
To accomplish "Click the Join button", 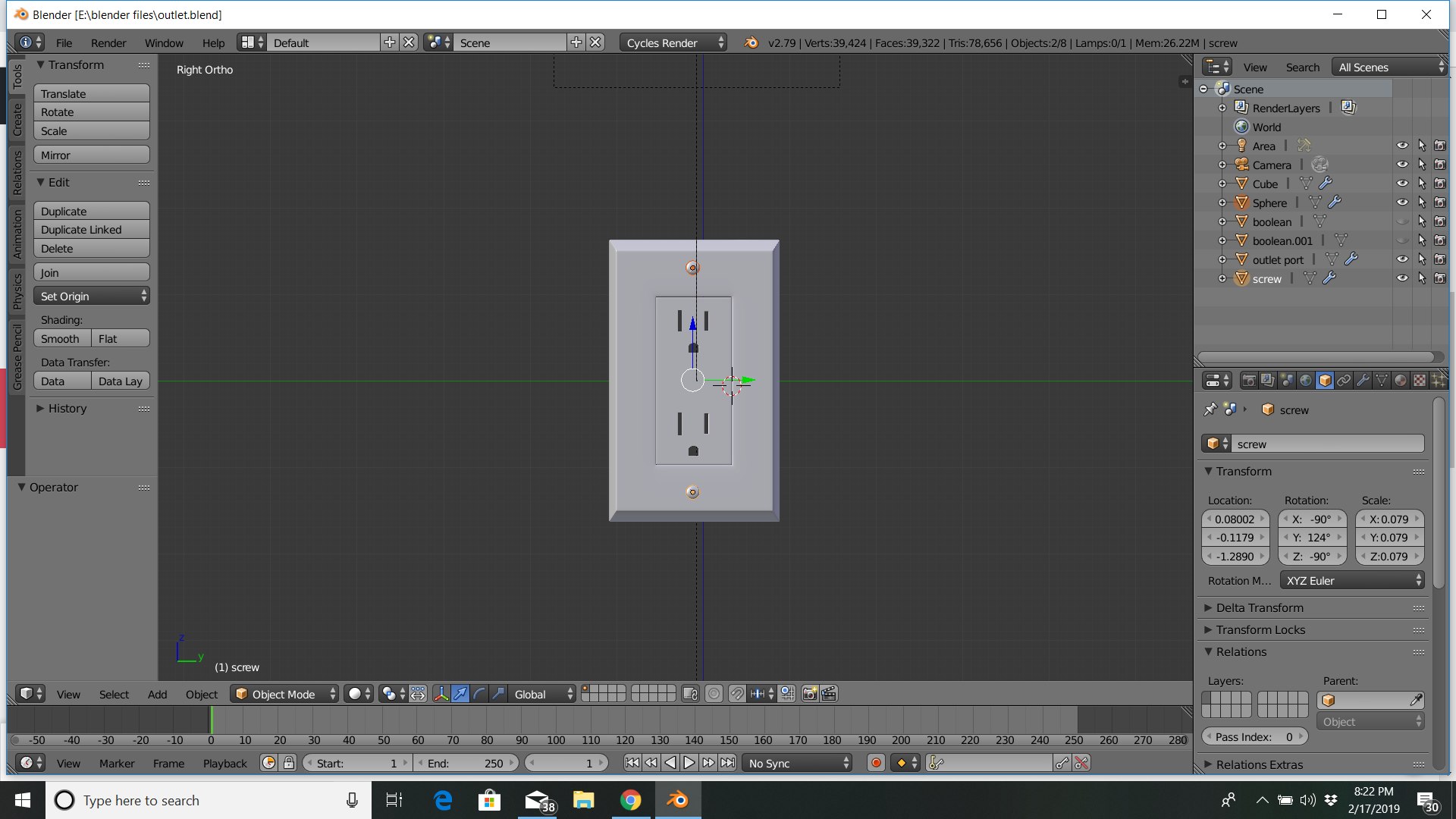I will (x=92, y=272).
